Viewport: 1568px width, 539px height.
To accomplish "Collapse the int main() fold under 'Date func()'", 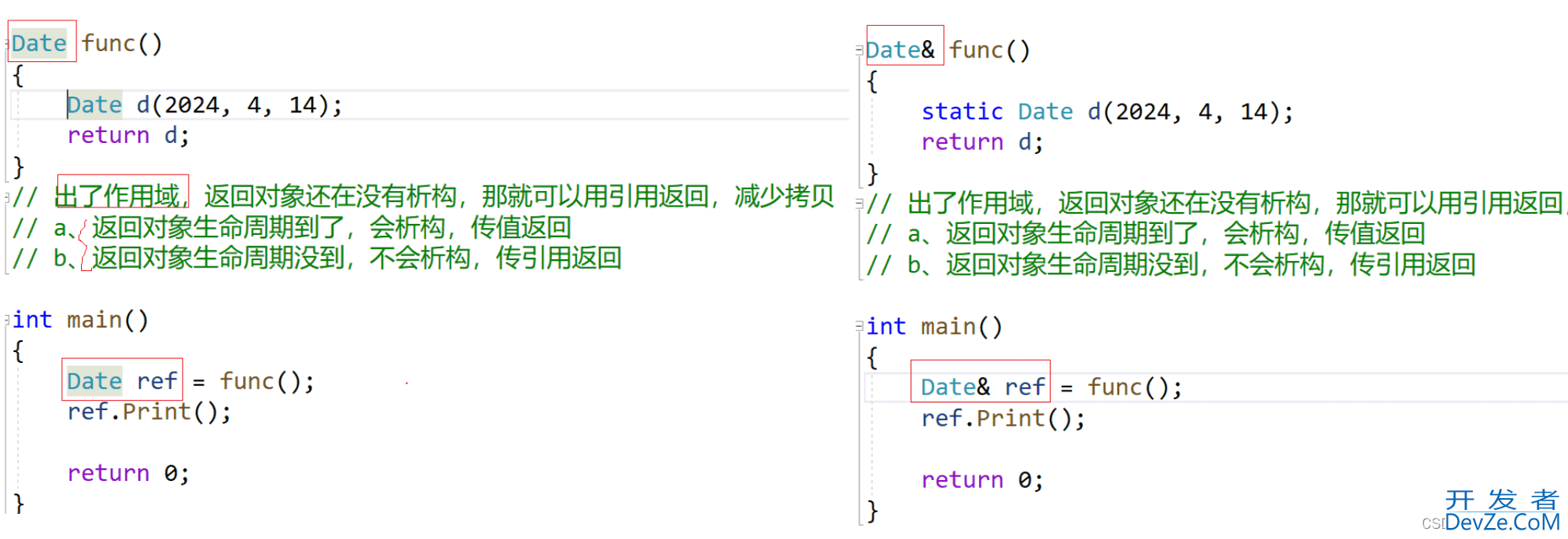I will (x=7, y=320).
